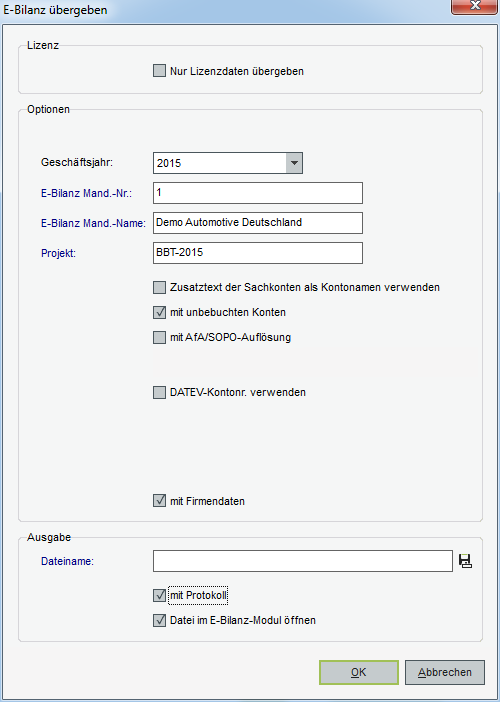Close the E-Bilanz übergeben window
500x702 pixels.
click(x=474, y=7)
